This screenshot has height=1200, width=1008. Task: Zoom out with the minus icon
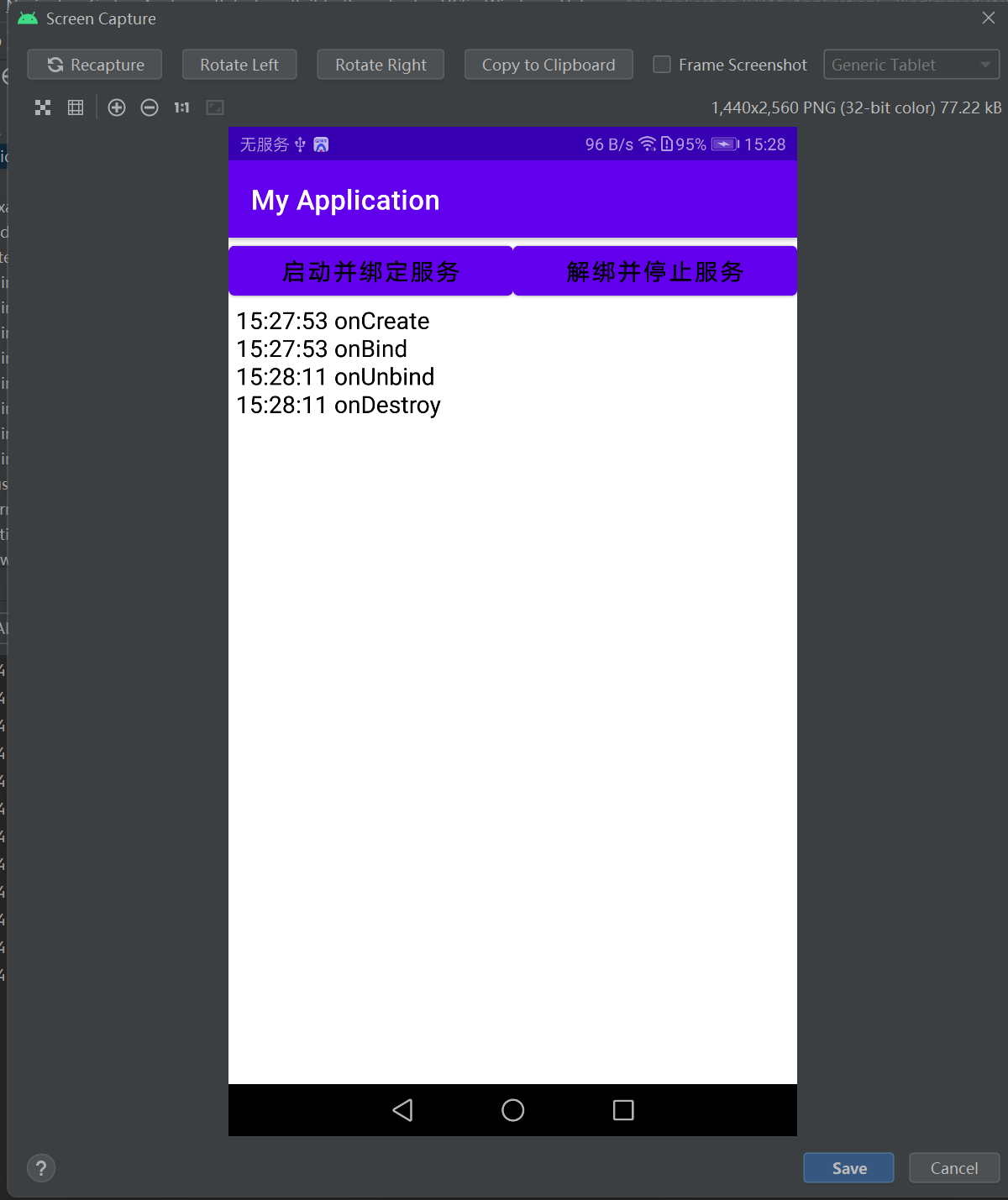[x=150, y=107]
